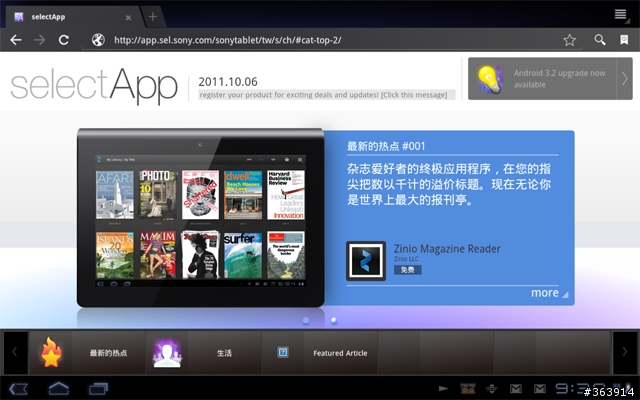Screen dimensions: 640x400
Task: Click the globe site icon in address bar
Action: tap(98, 40)
